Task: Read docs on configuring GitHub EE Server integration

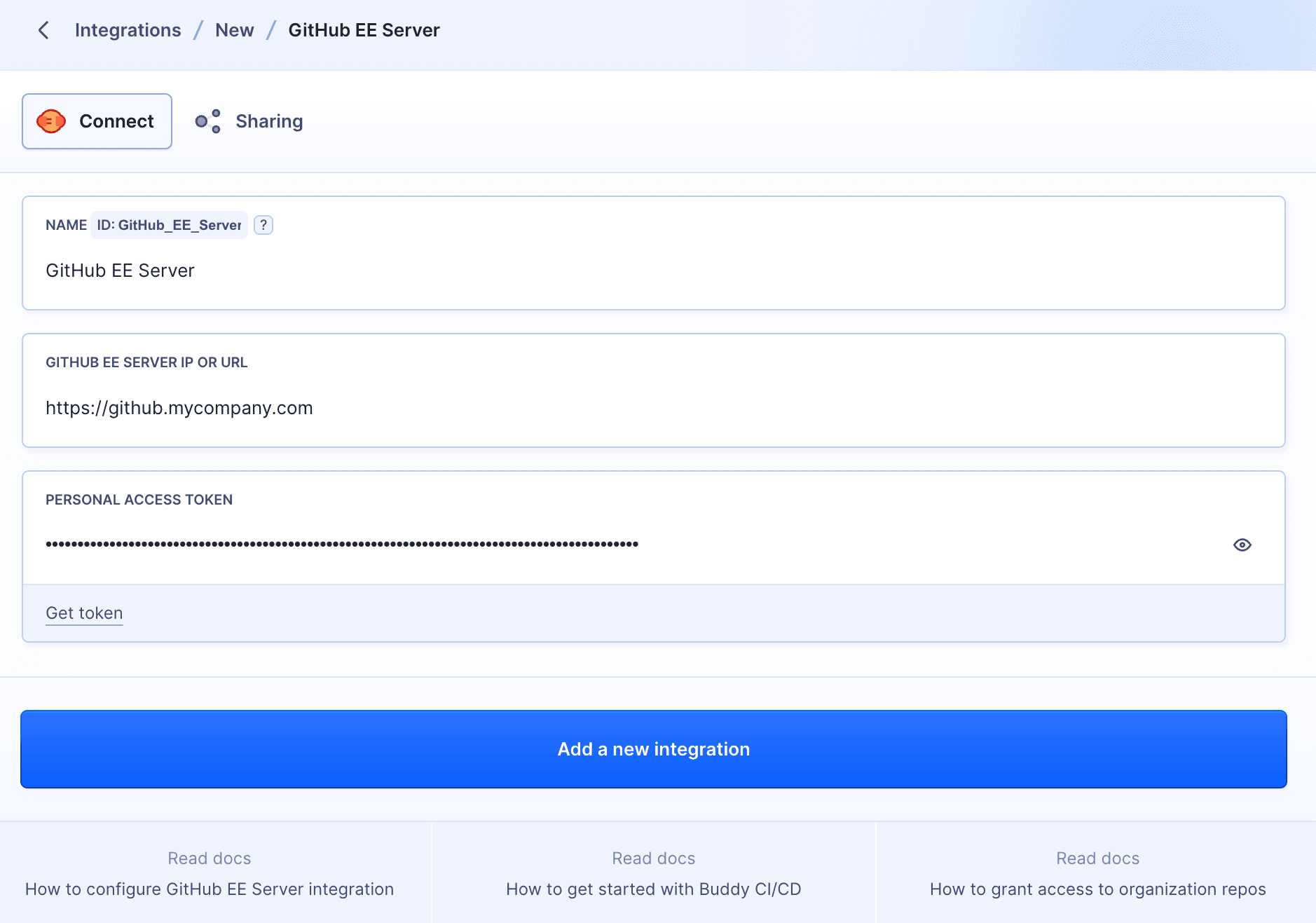Action: pyautogui.click(x=210, y=873)
